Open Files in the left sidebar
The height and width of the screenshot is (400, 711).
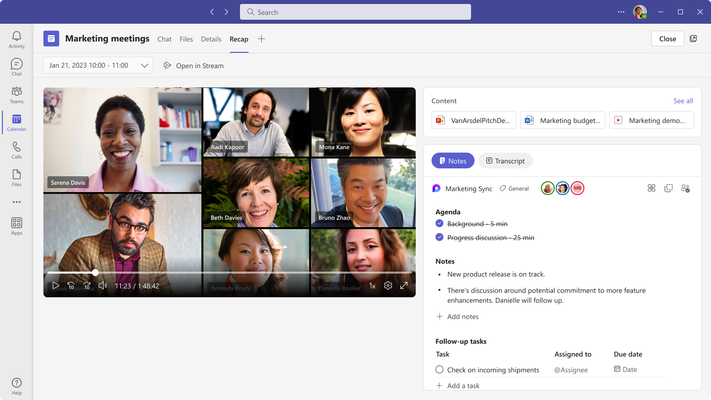pyautogui.click(x=16, y=178)
